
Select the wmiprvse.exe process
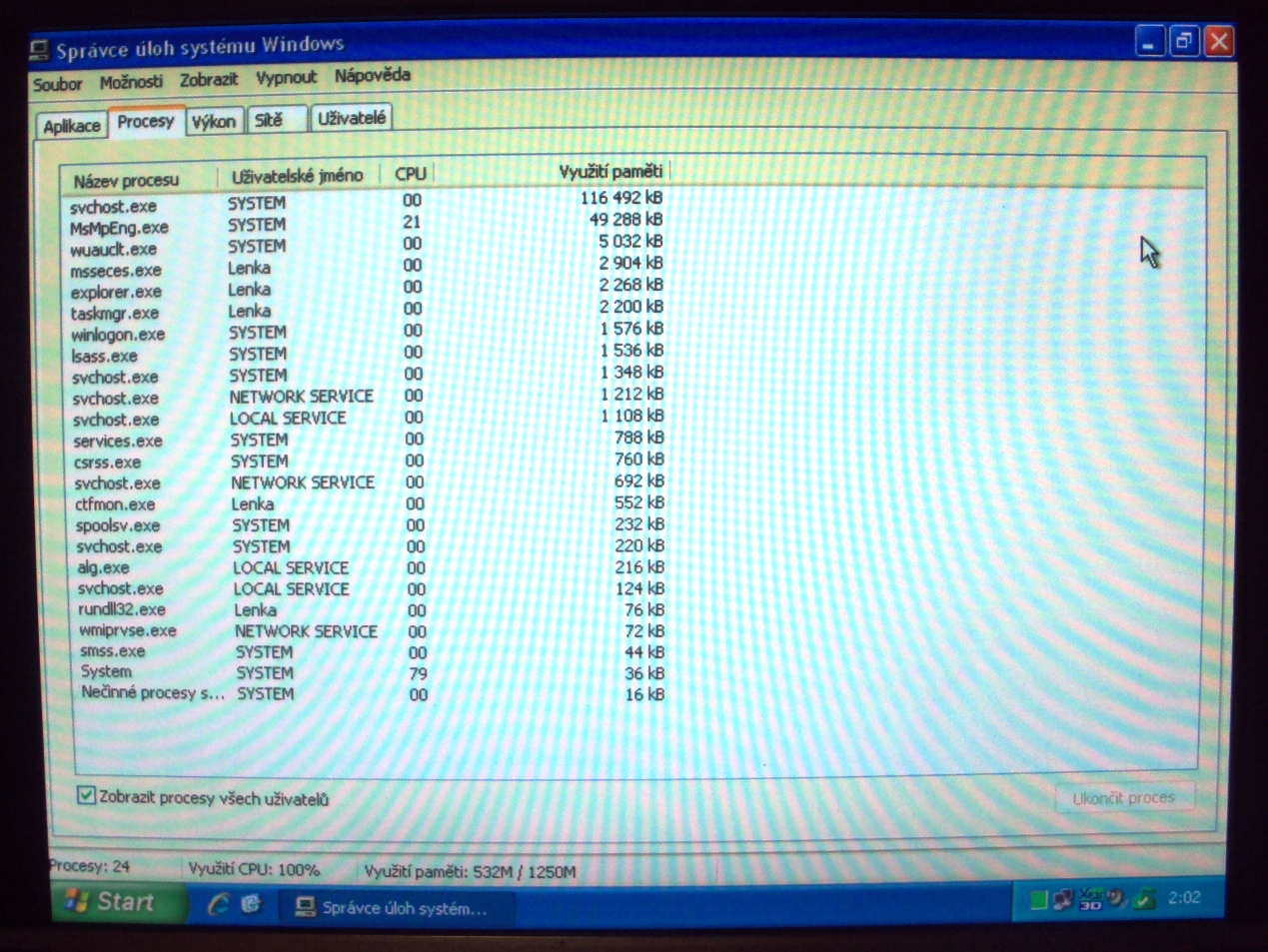click(x=371, y=631)
